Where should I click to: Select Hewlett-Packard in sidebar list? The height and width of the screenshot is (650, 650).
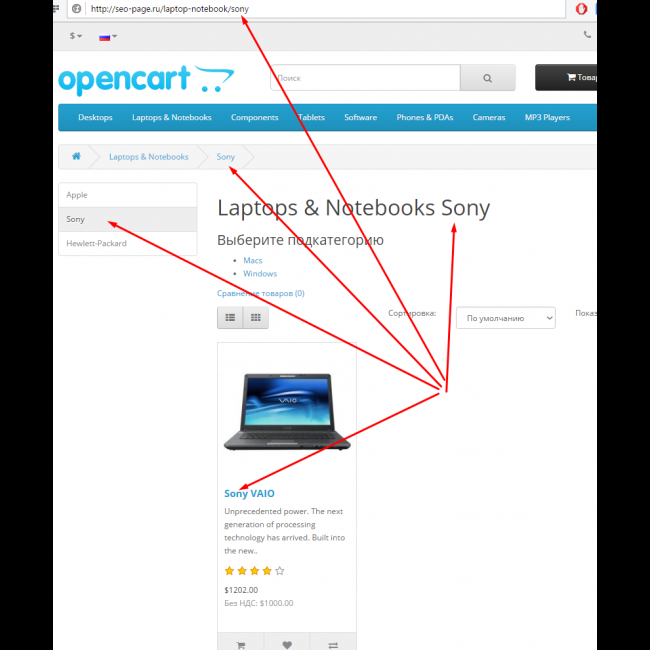[128, 243]
